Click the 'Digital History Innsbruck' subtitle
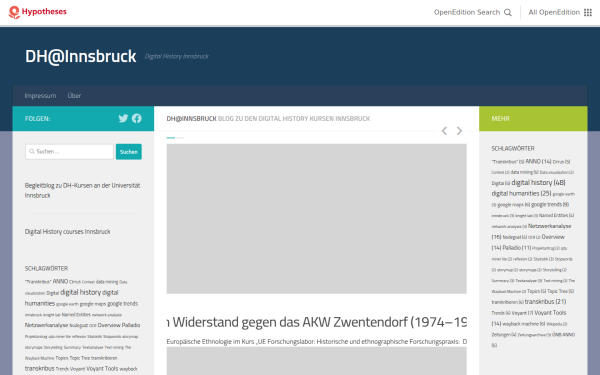The width and height of the screenshot is (600, 375). click(176, 56)
